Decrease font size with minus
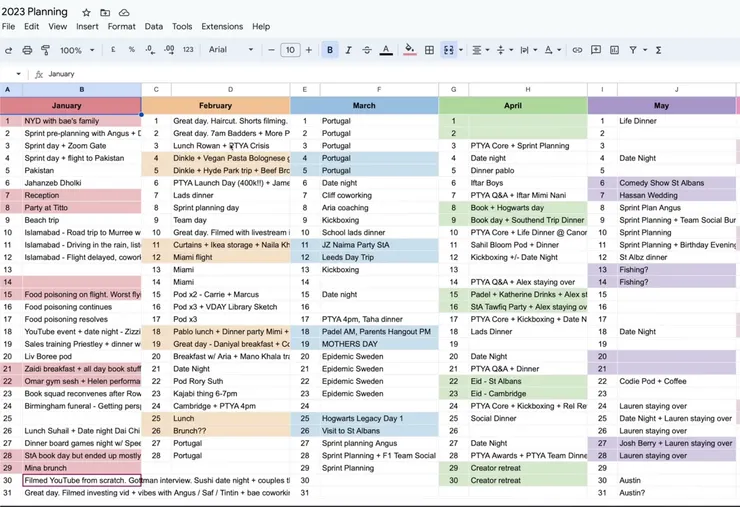This screenshot has width=740, height=507. [x=271, y=50]
